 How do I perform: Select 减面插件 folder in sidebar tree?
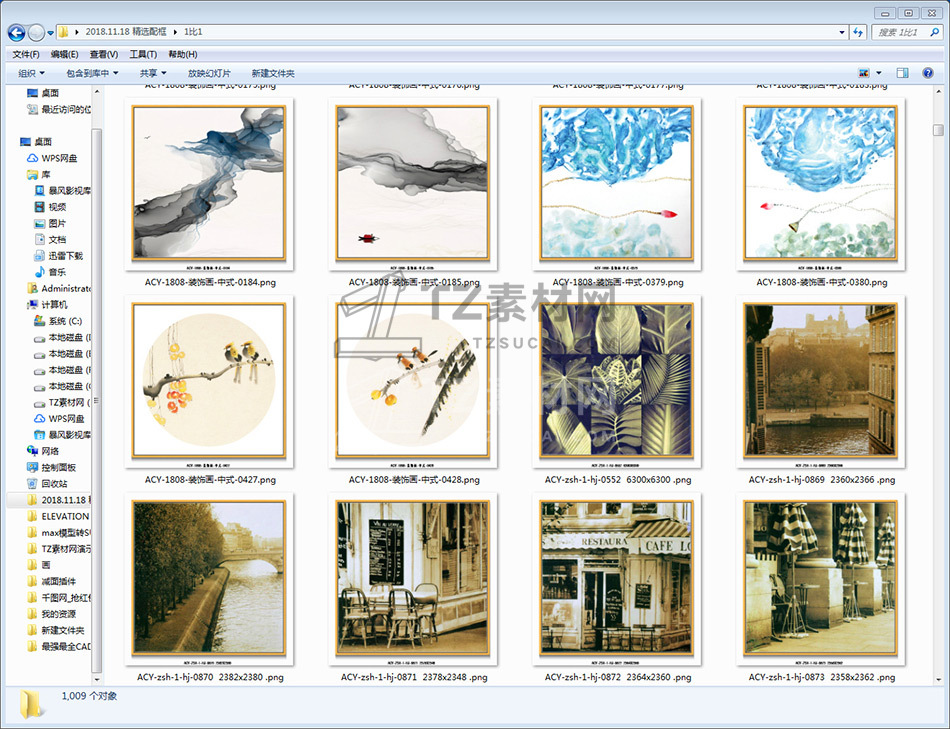tap(51, 581)
